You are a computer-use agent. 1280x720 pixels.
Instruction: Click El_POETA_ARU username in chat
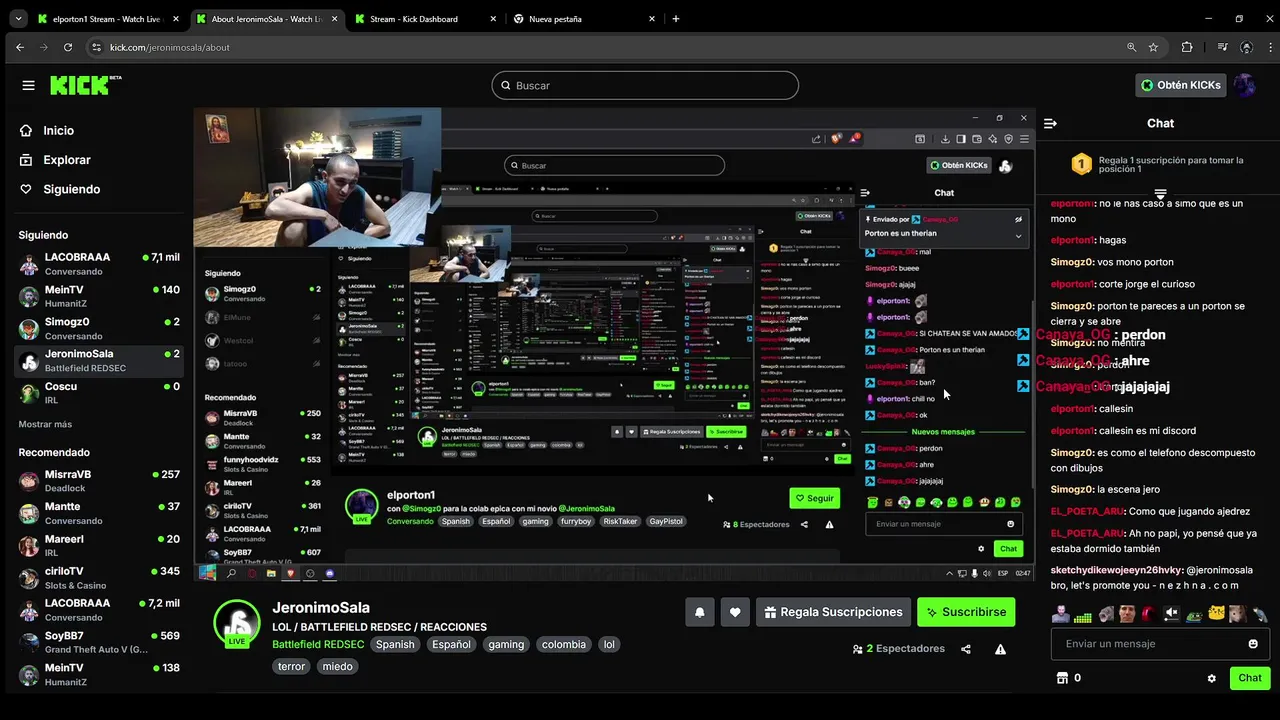tap(1086, 511)
